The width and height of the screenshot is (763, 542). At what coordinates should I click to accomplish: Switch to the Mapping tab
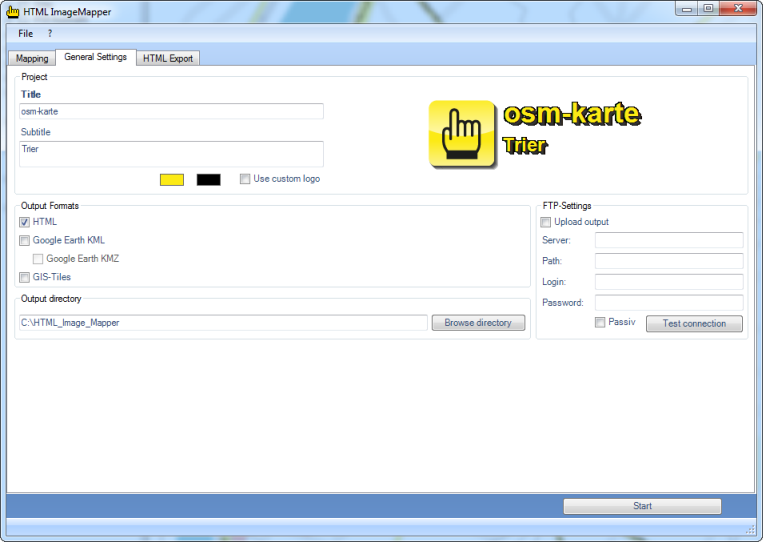point(32,58)
